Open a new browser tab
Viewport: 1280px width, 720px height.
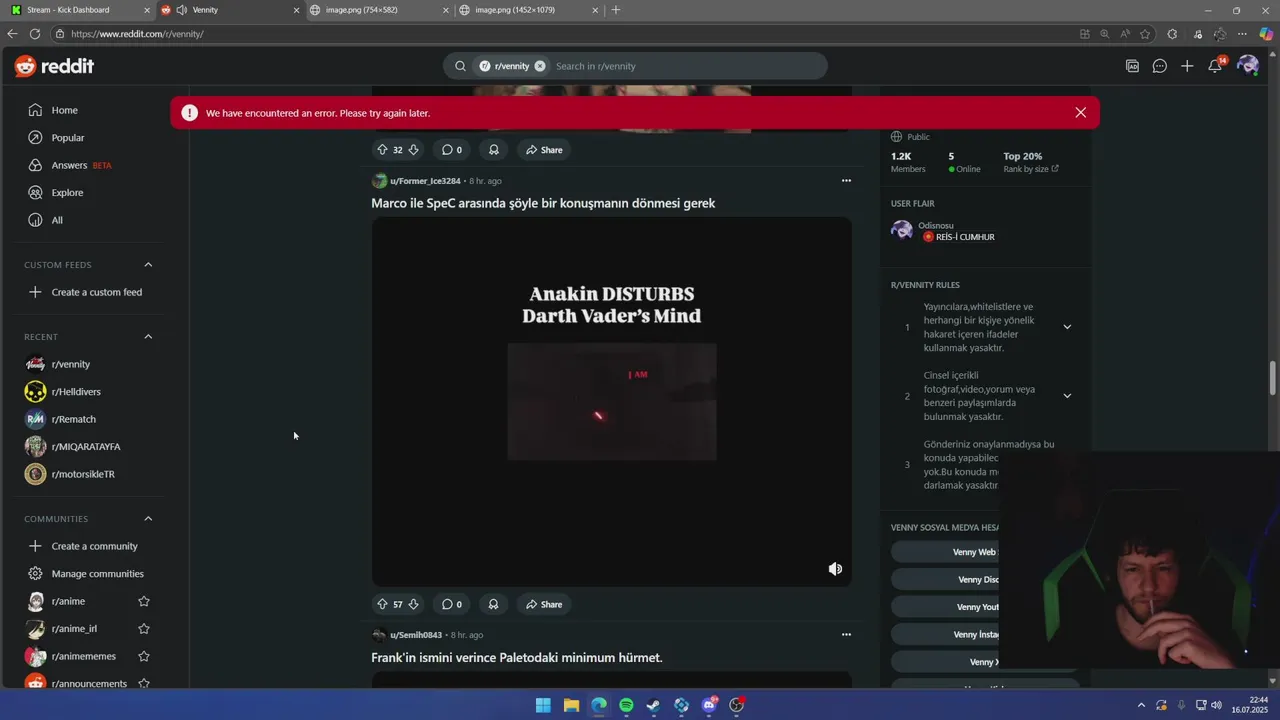[x=615, y=10]
